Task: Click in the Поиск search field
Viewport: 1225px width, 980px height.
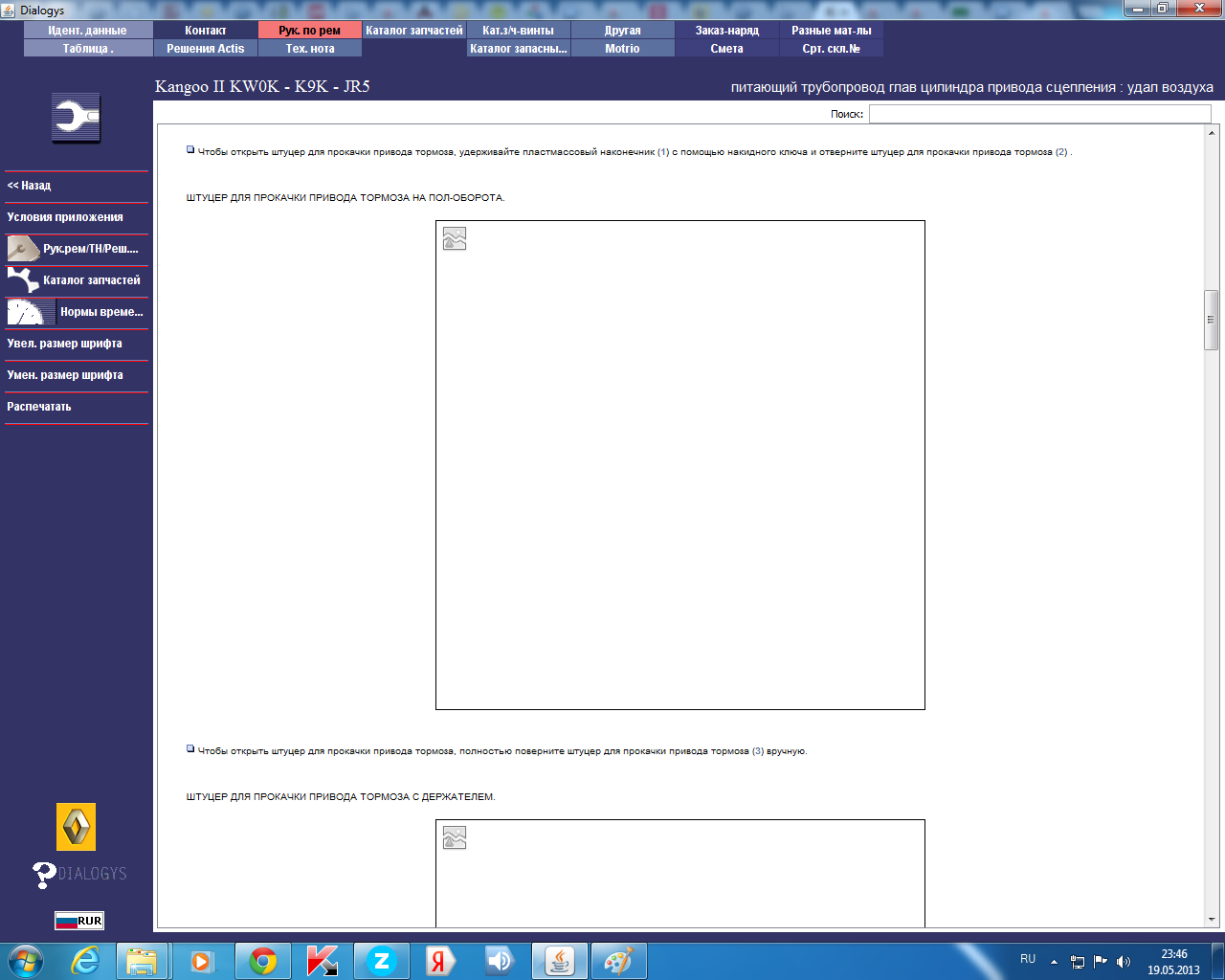Action: (1040, 114)
